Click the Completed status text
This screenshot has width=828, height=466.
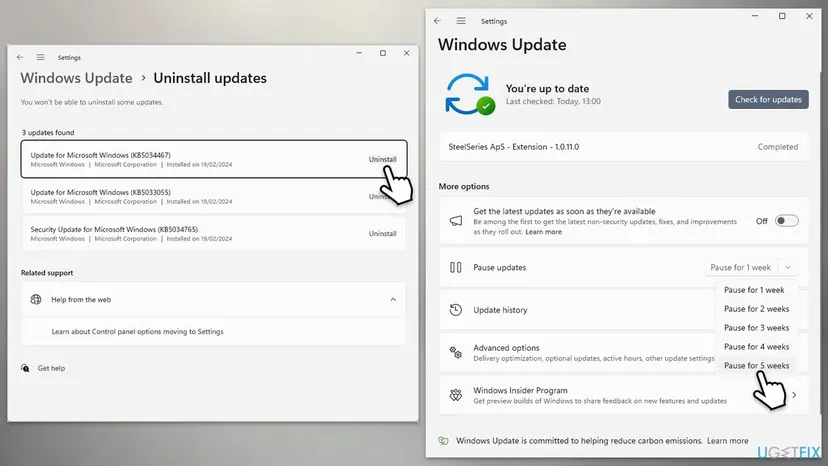(777, 147)
